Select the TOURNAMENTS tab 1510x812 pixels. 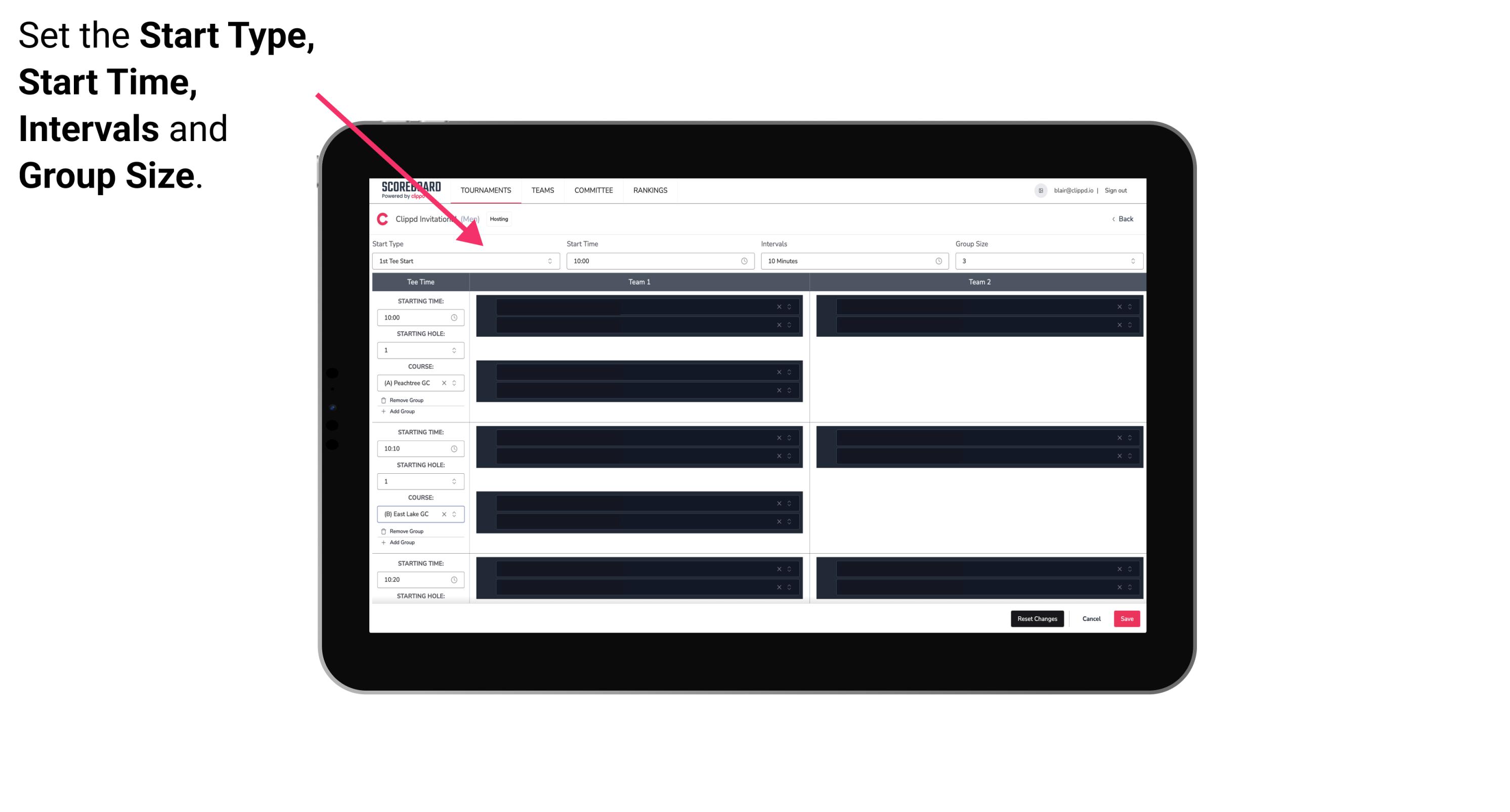click(485, 190)
